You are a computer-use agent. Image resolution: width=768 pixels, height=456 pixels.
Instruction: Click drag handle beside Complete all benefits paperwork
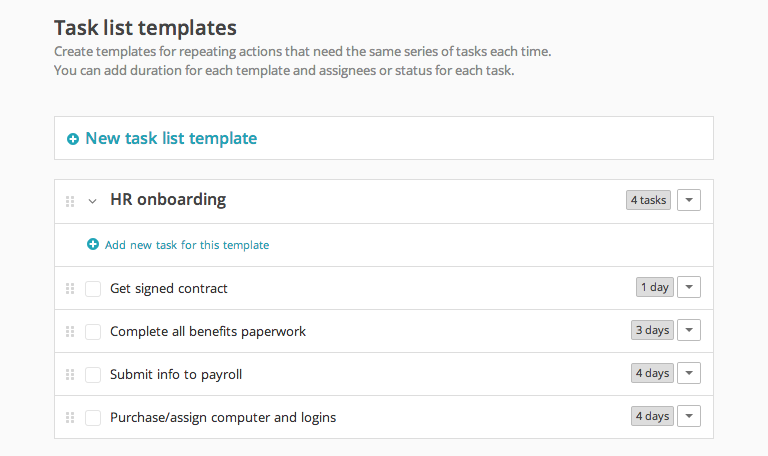[x=70, y=331]
